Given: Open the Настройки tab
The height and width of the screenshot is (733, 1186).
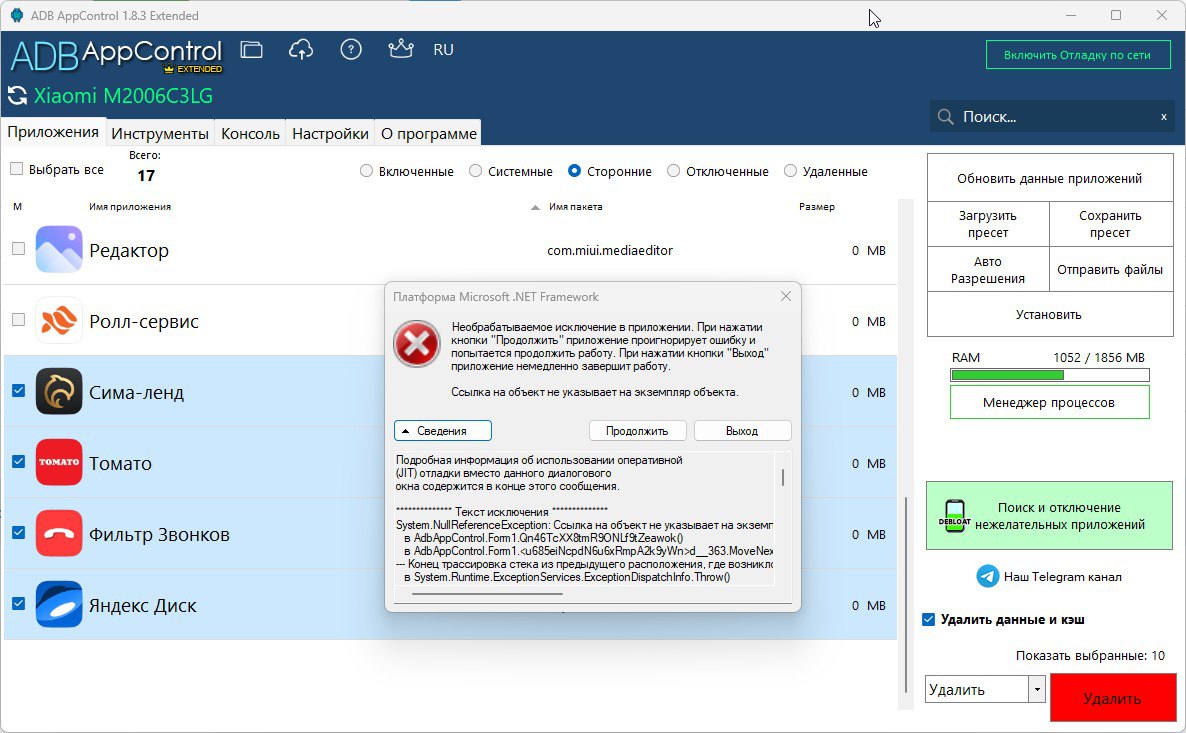Looking at the screenshot, I should [x=331, y=133].
